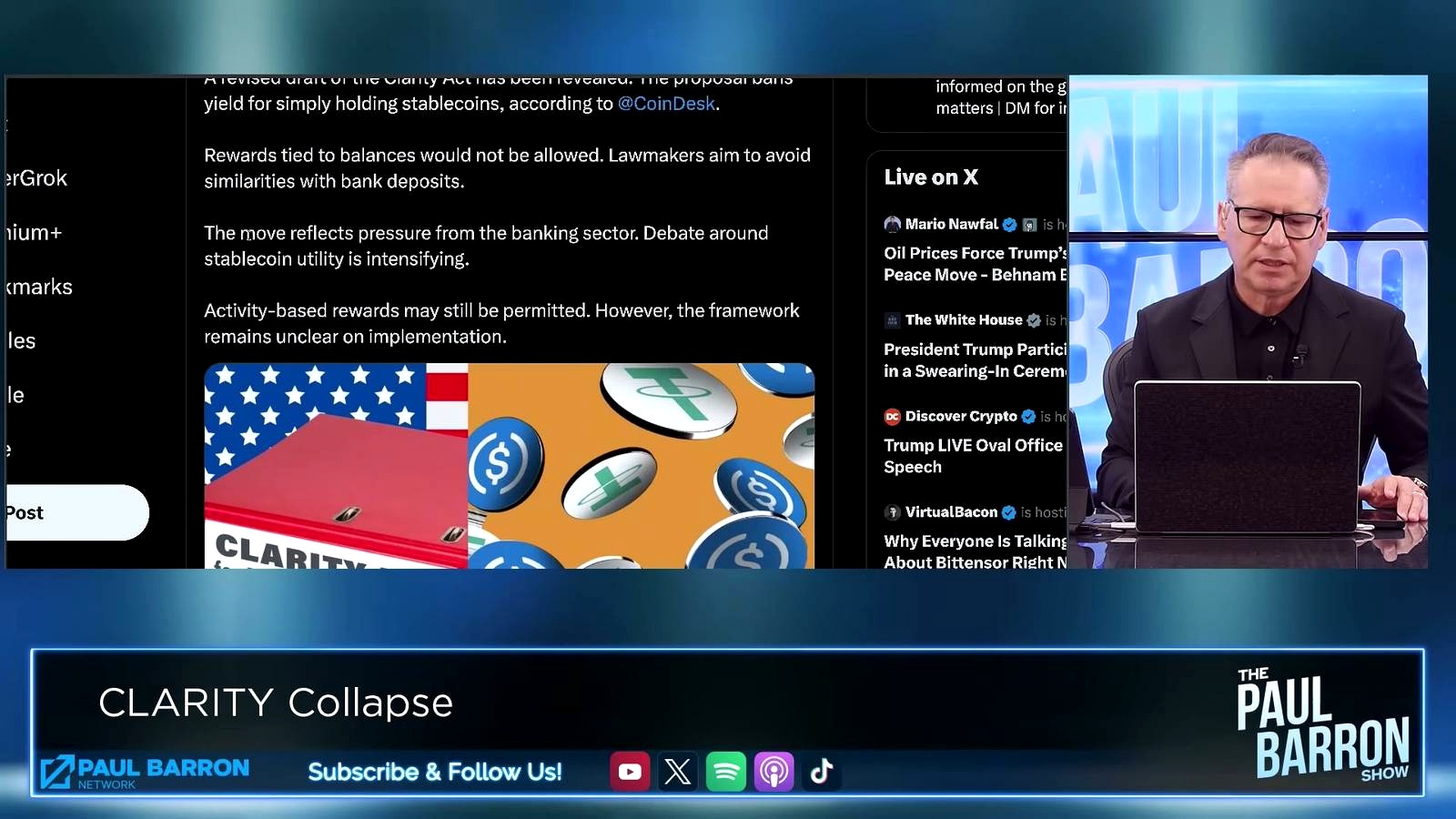1456x819 pixels.
Task: Join the 'President Trump' Swearing-In live stream
Action: point(976,360)
